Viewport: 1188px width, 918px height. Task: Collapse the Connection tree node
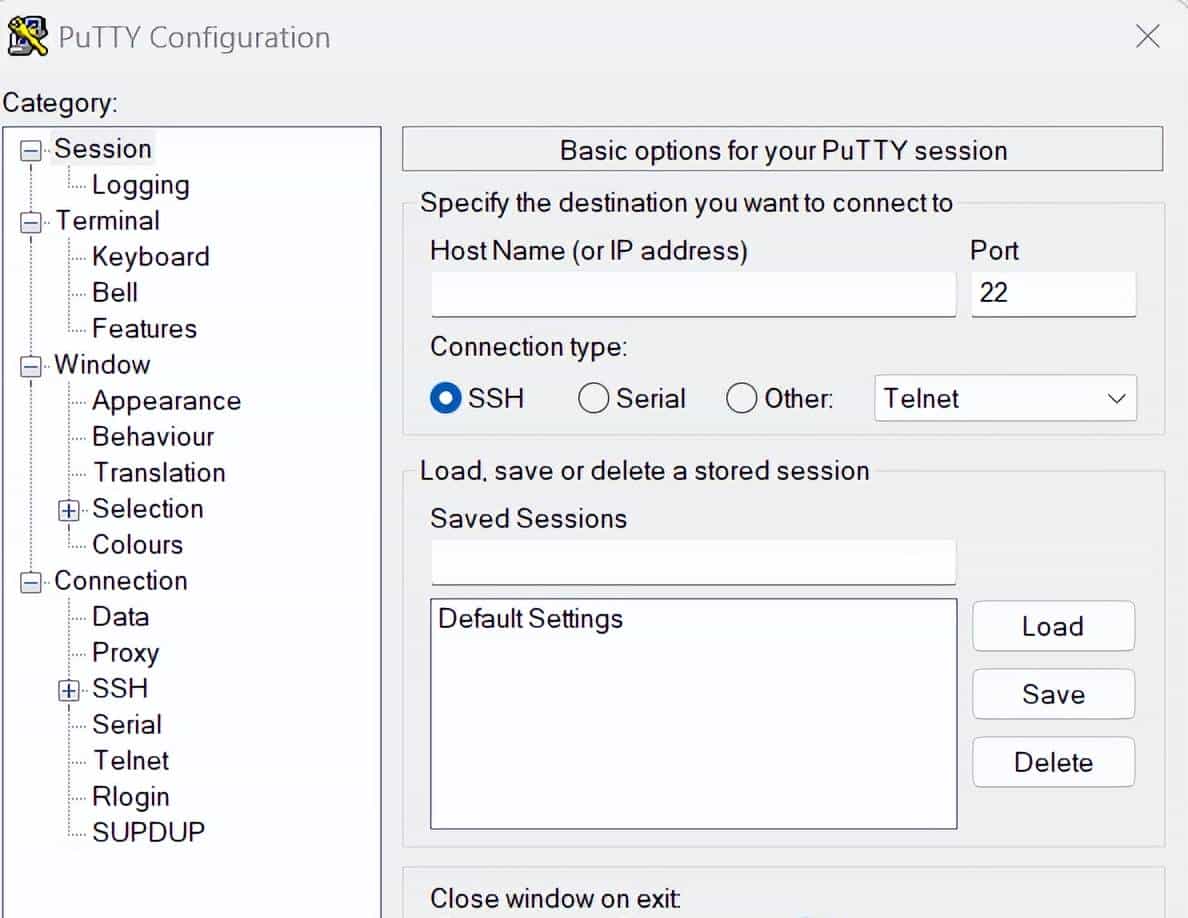[x=32, y=582]
